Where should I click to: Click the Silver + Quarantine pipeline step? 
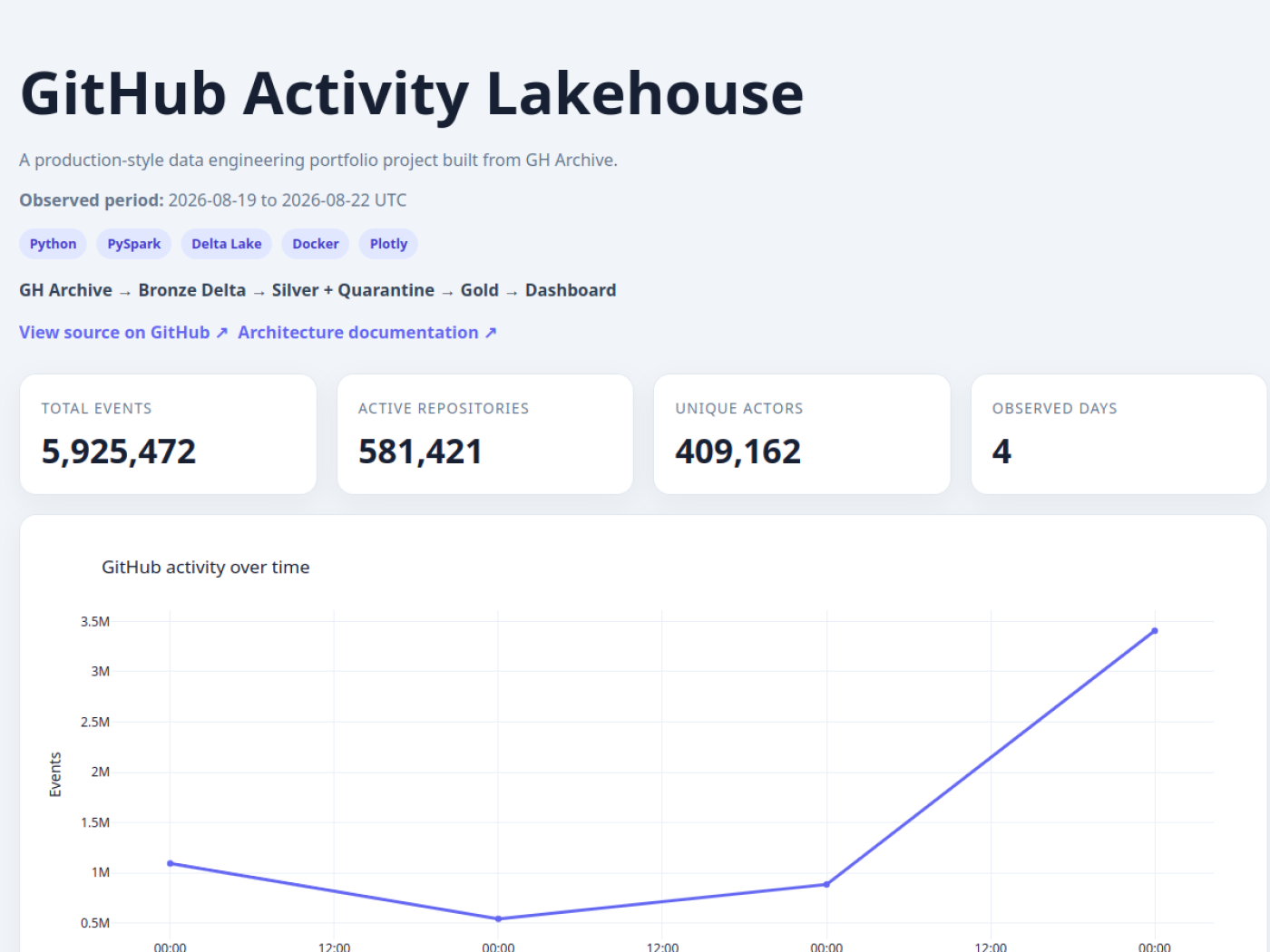[353, 290]
